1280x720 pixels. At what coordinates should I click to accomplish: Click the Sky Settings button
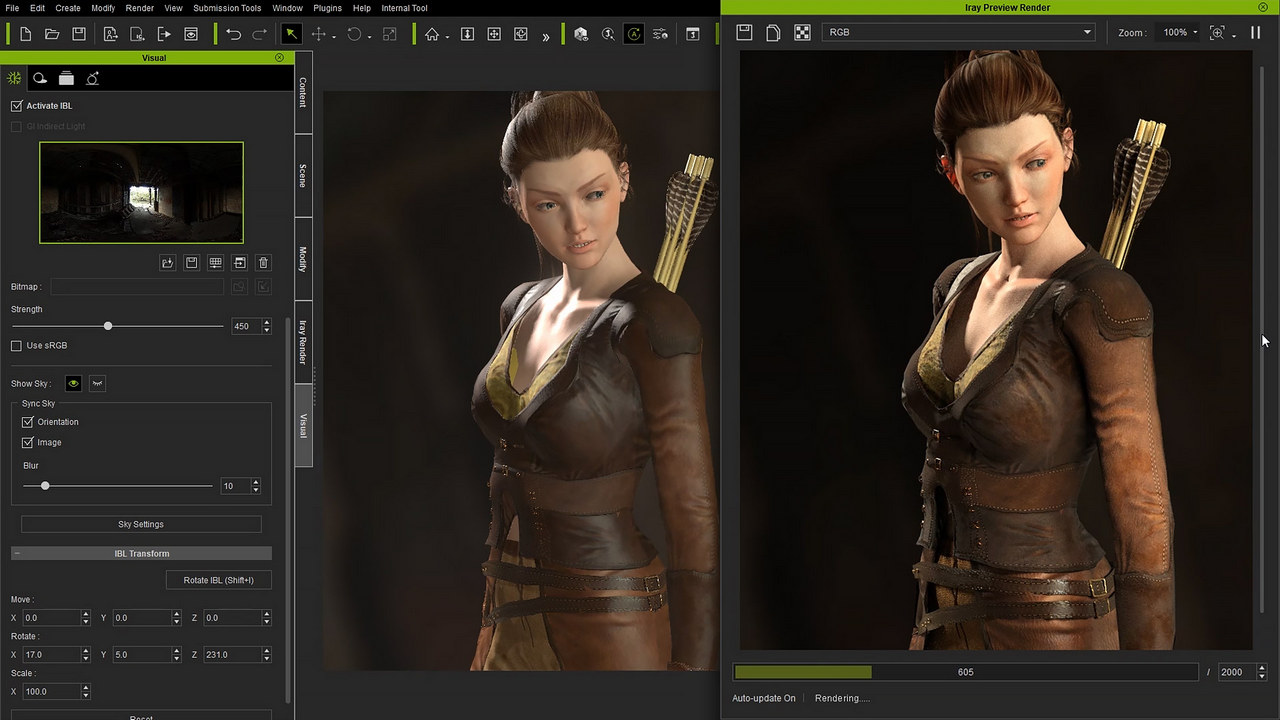[141, 524]
